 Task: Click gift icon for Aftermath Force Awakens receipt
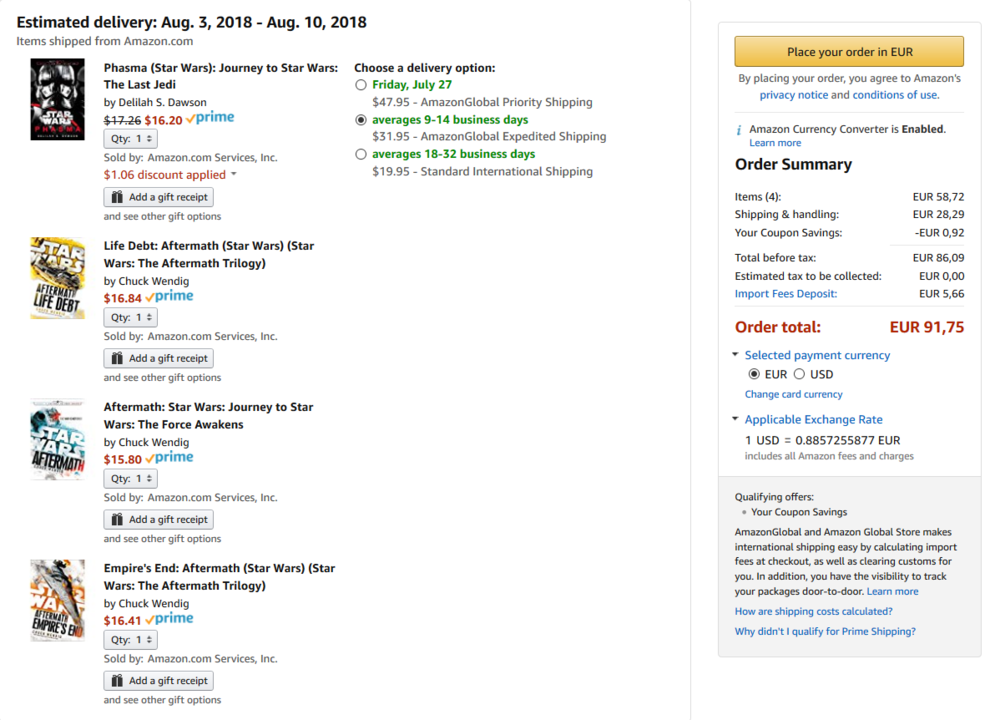click(x=117, y=519)
